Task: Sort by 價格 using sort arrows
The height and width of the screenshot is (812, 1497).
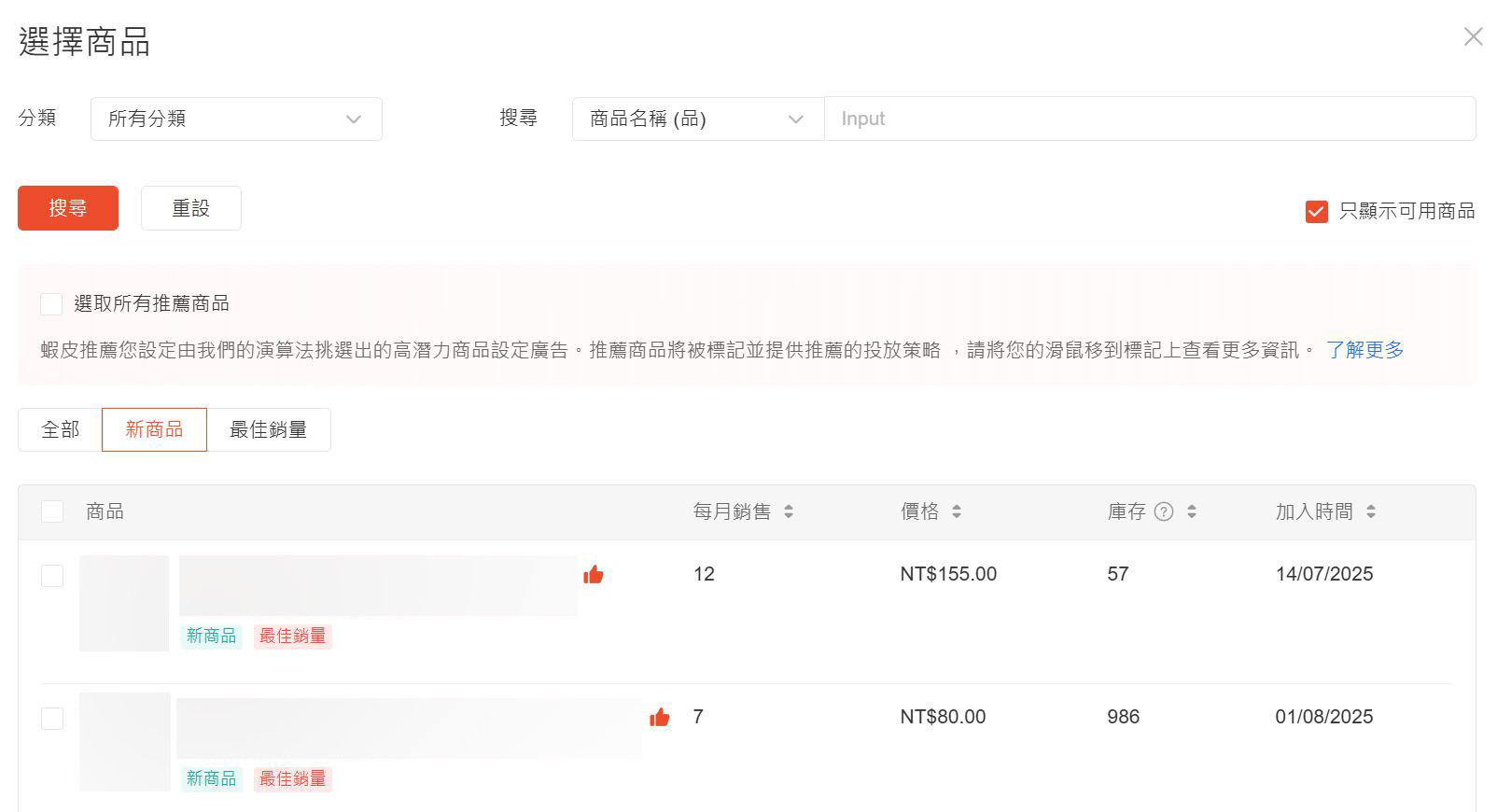Action: [x=956, y=511]
